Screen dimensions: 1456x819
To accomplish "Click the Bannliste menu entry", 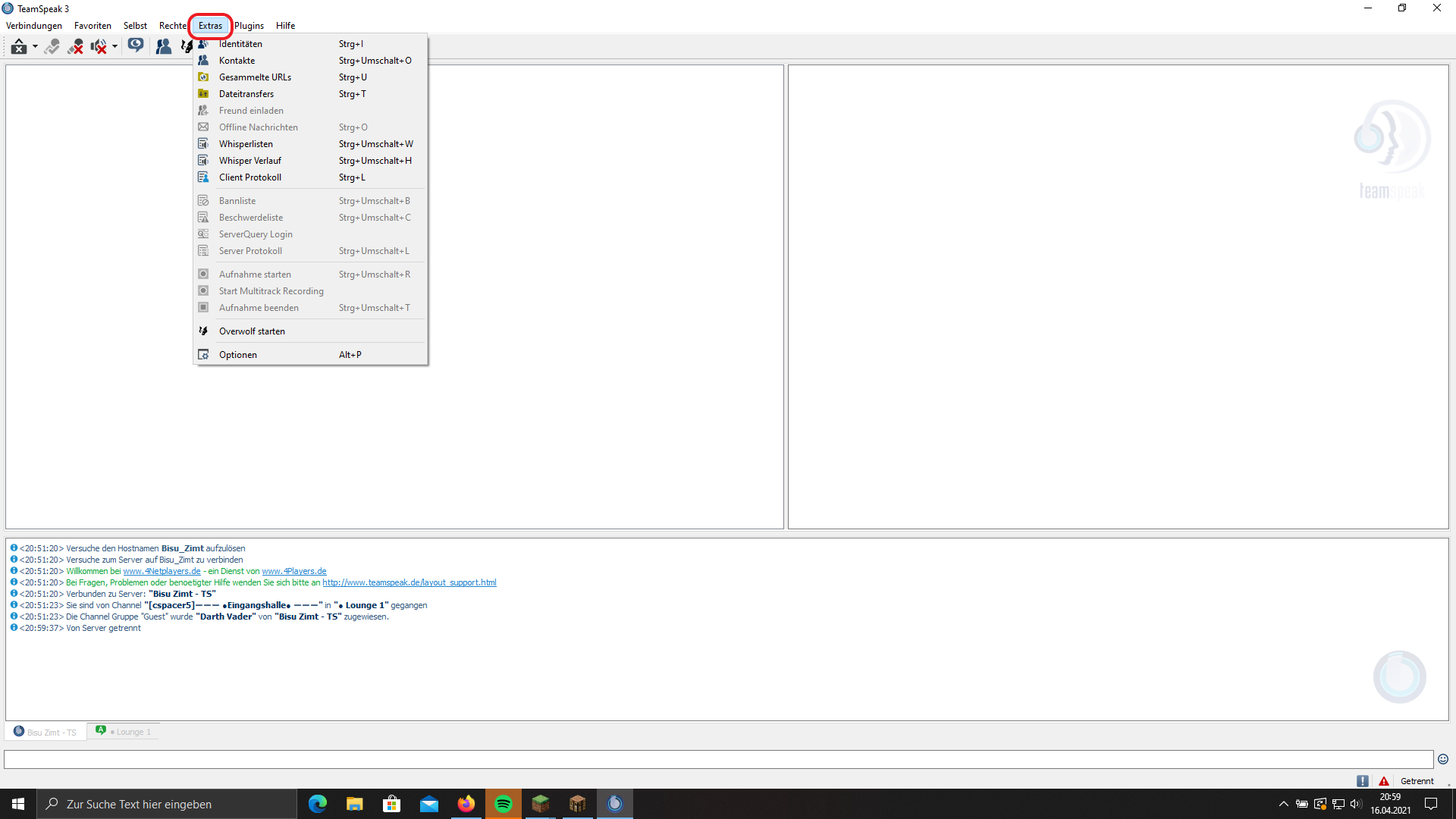I will 310,201.
